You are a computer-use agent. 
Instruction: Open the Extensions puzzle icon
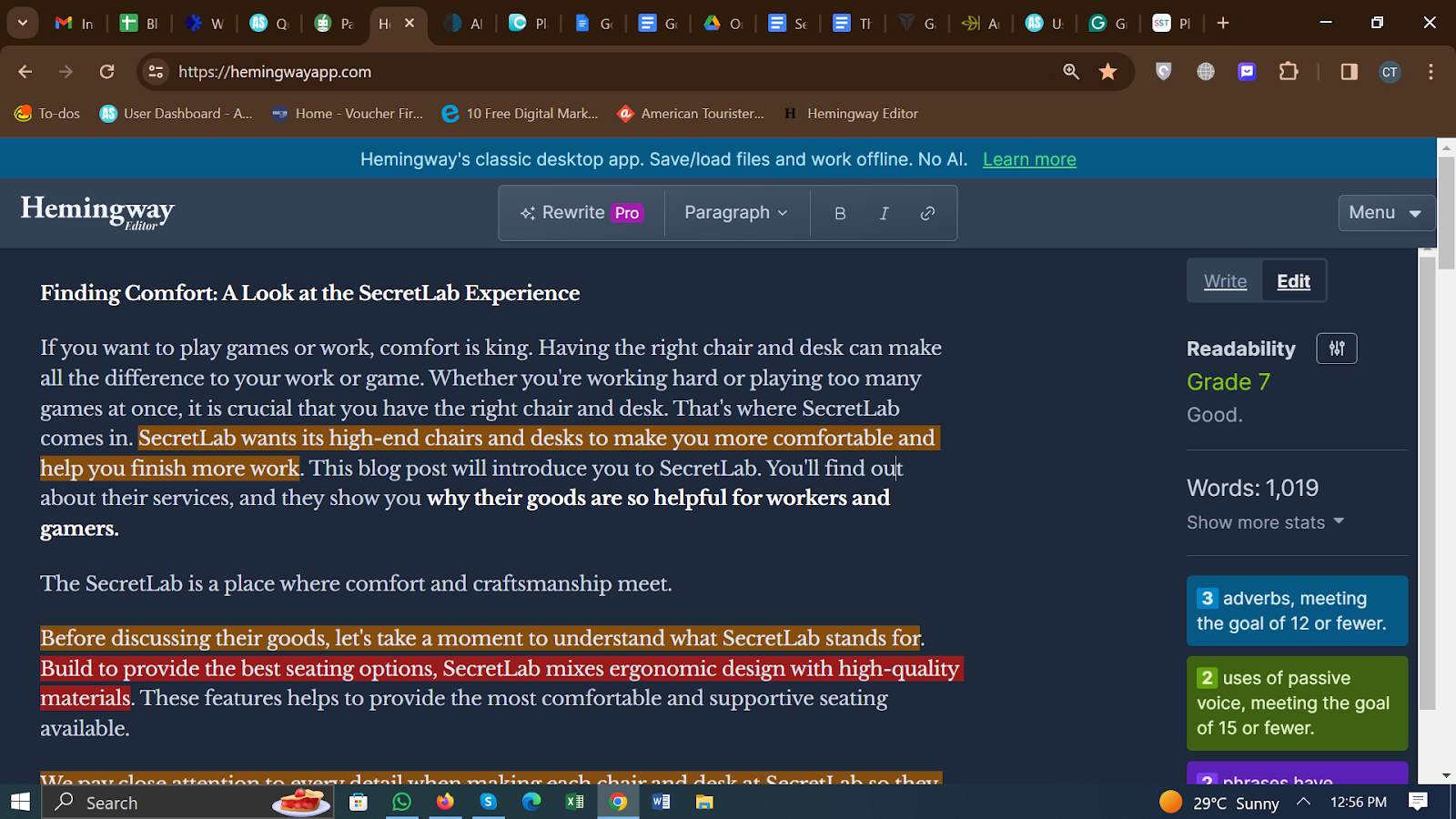[x=1289, y=72]
